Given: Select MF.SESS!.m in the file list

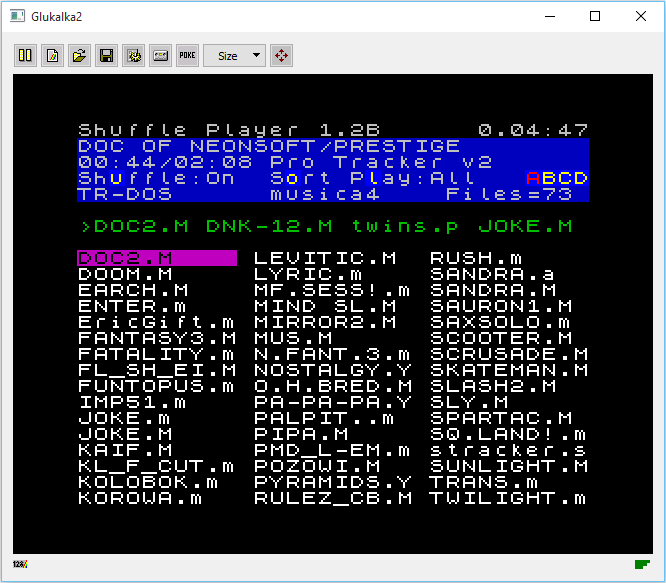Looking at the screenshot, I should click(x=333, y=290).
